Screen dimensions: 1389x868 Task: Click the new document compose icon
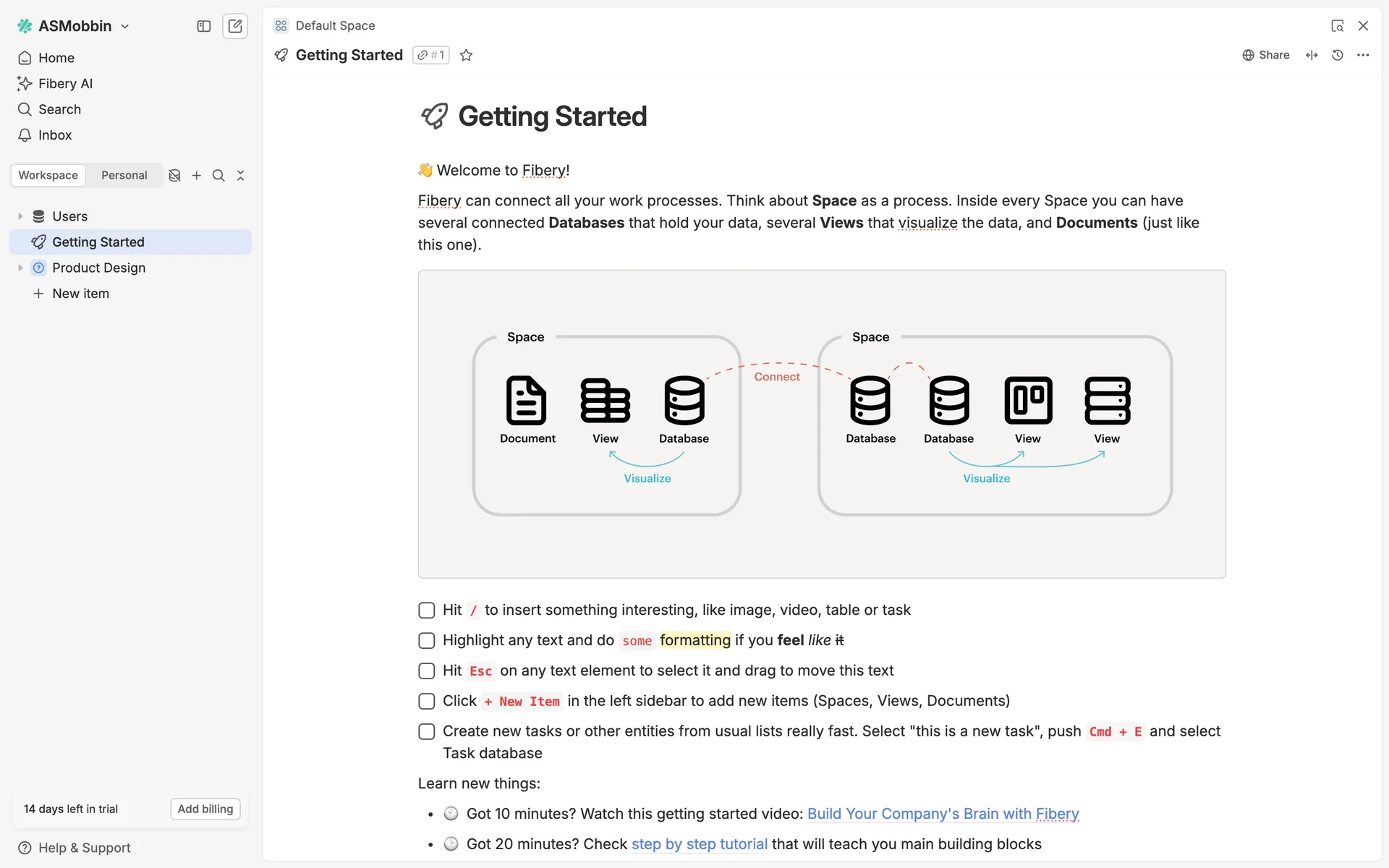click(235, 26)
